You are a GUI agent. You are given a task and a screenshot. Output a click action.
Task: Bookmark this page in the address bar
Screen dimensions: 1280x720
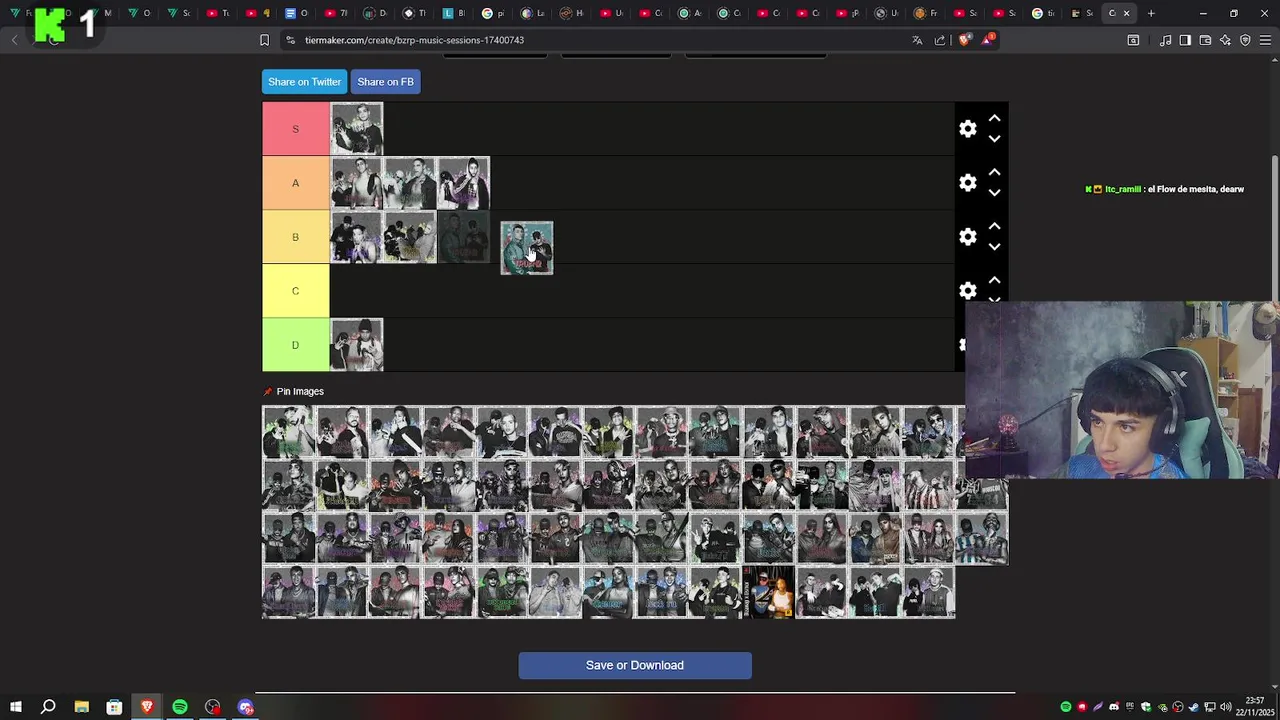click(x=264, y=40)
